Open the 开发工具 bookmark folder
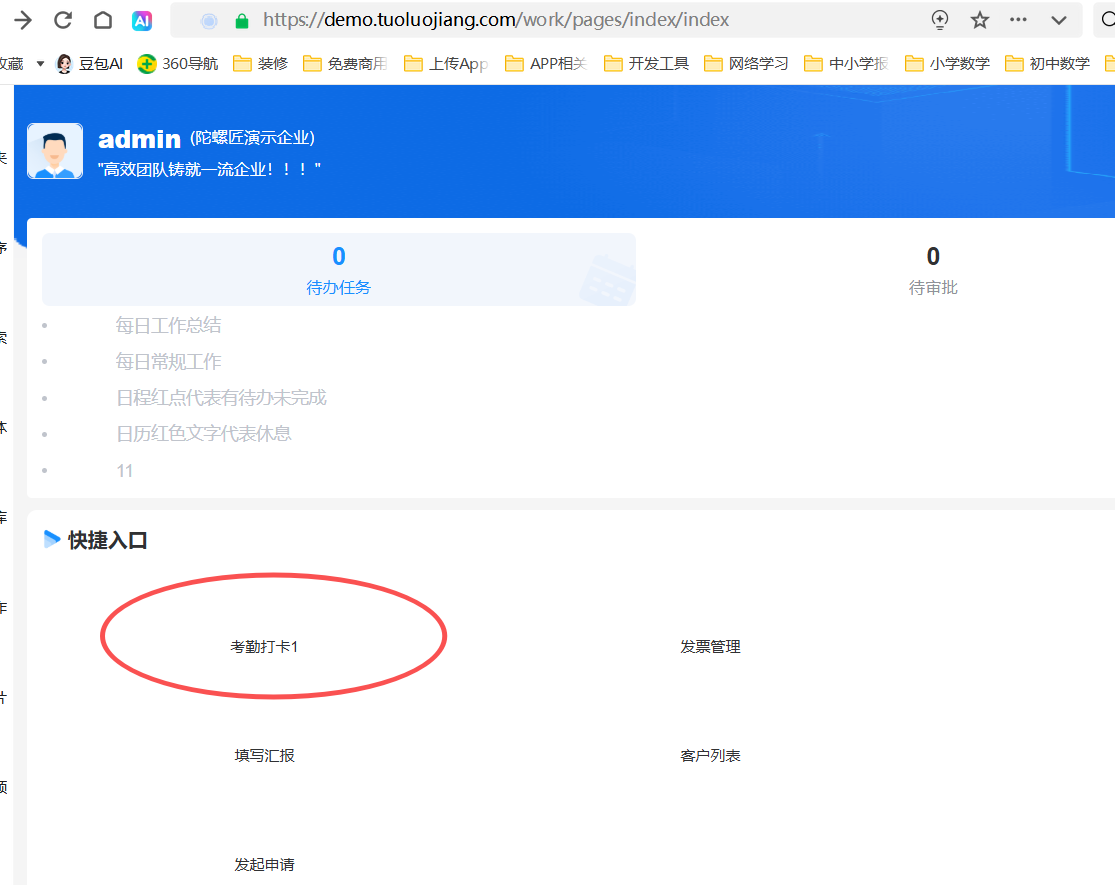Screen dimensions: 1115x885 [647, 64]
